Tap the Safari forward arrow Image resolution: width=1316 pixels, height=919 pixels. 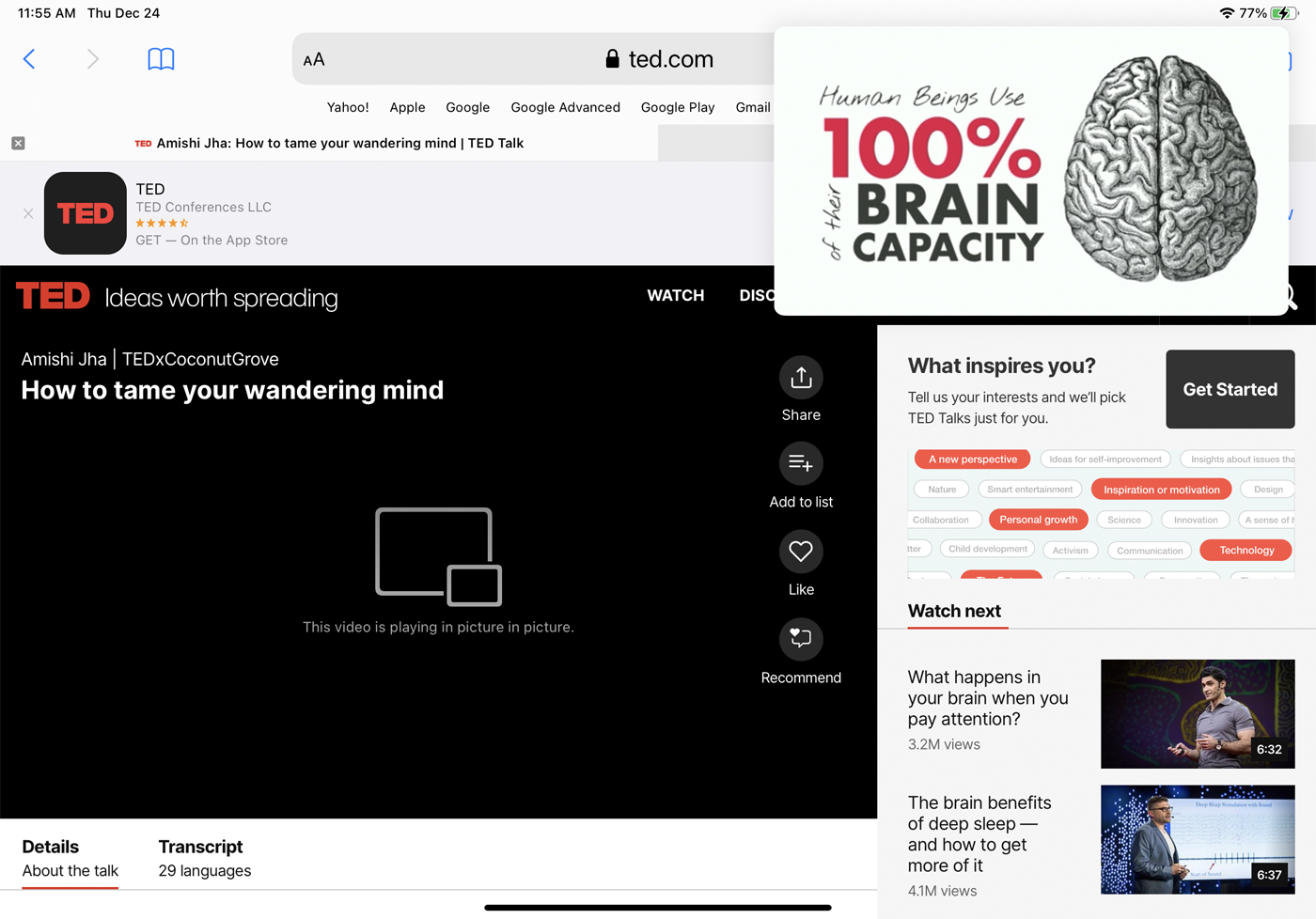click(x=92, y=59)
